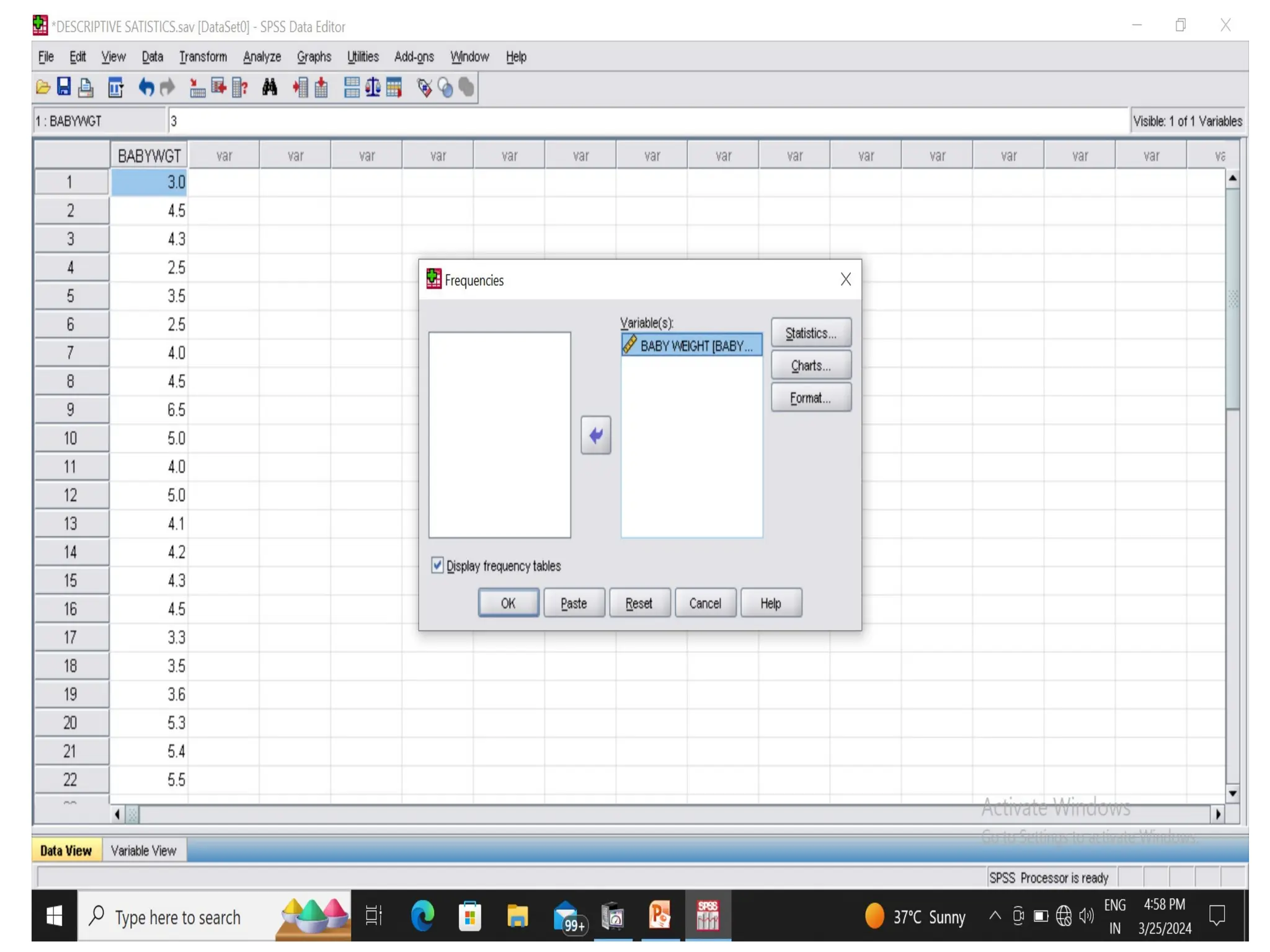This screenshot has width=1270, height=952.
Task: Click the Undo arrow icon
Action: (x=146, y=87)
